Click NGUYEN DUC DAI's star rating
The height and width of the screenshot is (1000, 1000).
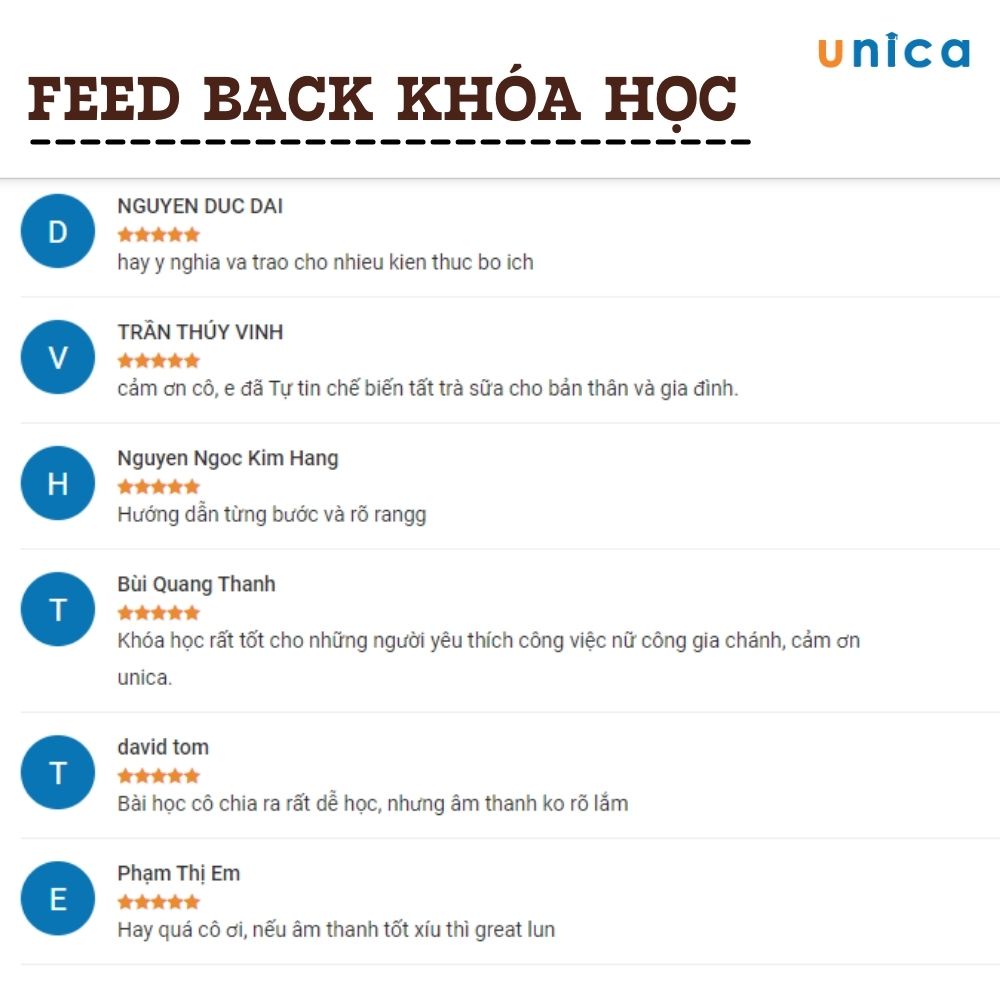pyautogui.click(x=158, y=235)
